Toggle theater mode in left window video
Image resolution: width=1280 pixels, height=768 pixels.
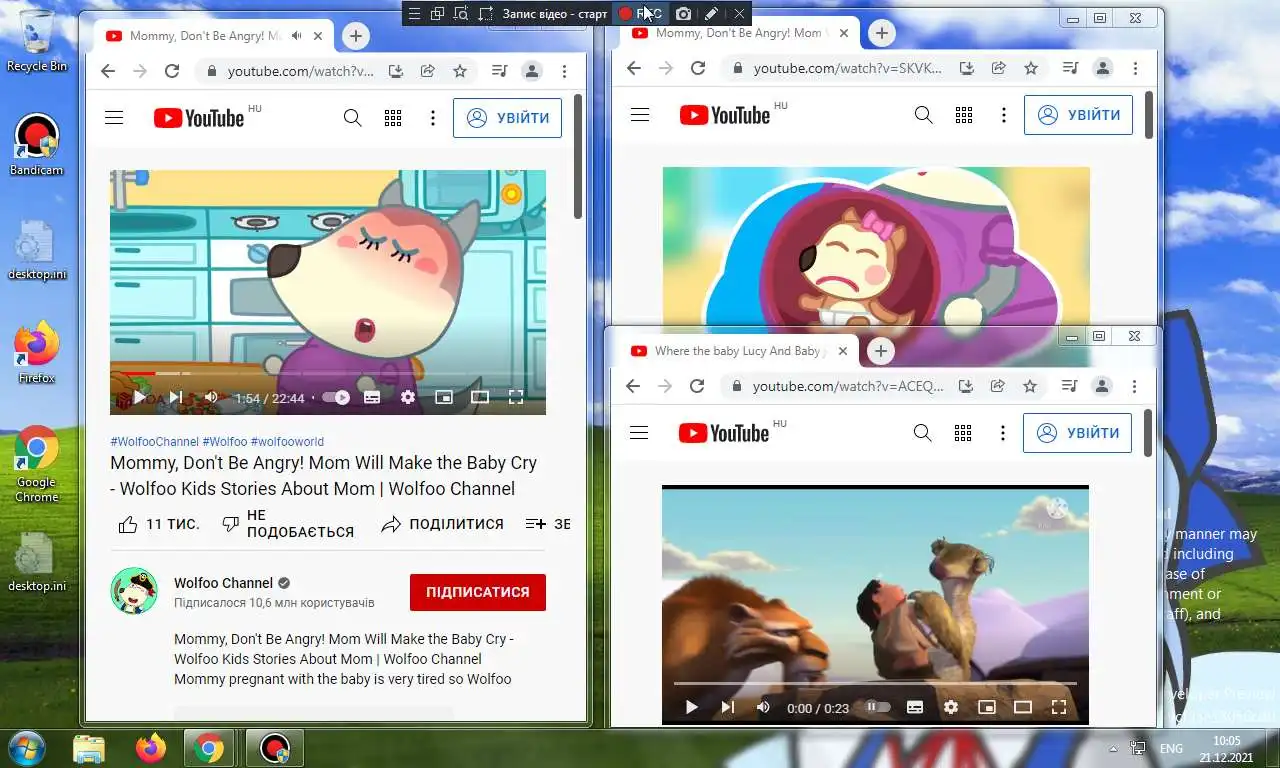(480, 397)
